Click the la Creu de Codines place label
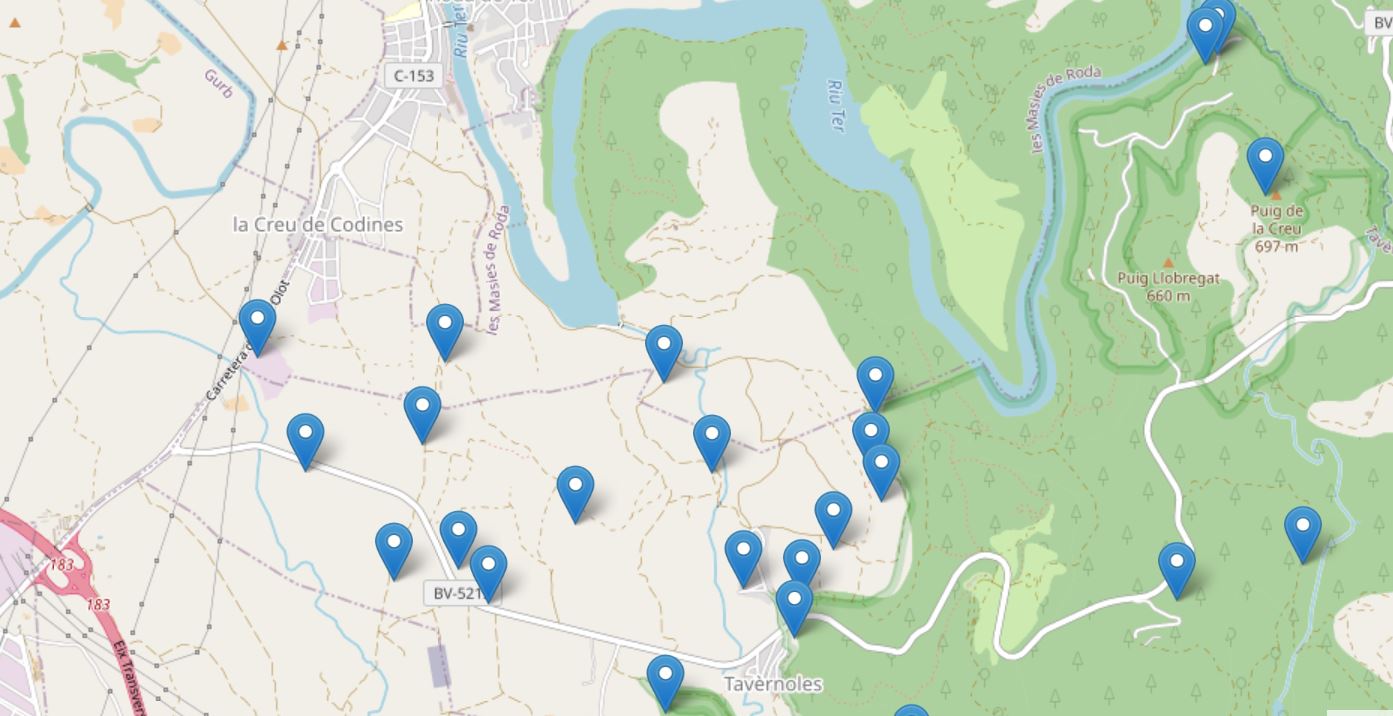 point(318,224)
